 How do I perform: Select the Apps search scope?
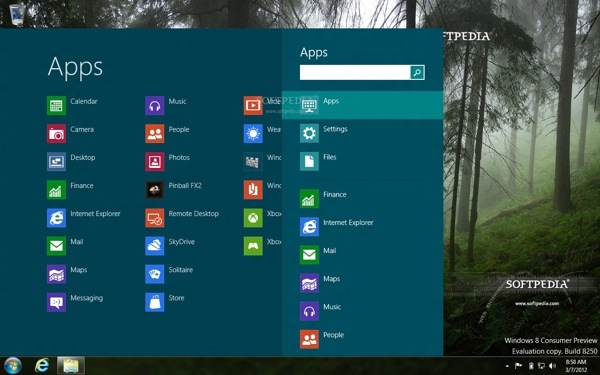(362, 105)
